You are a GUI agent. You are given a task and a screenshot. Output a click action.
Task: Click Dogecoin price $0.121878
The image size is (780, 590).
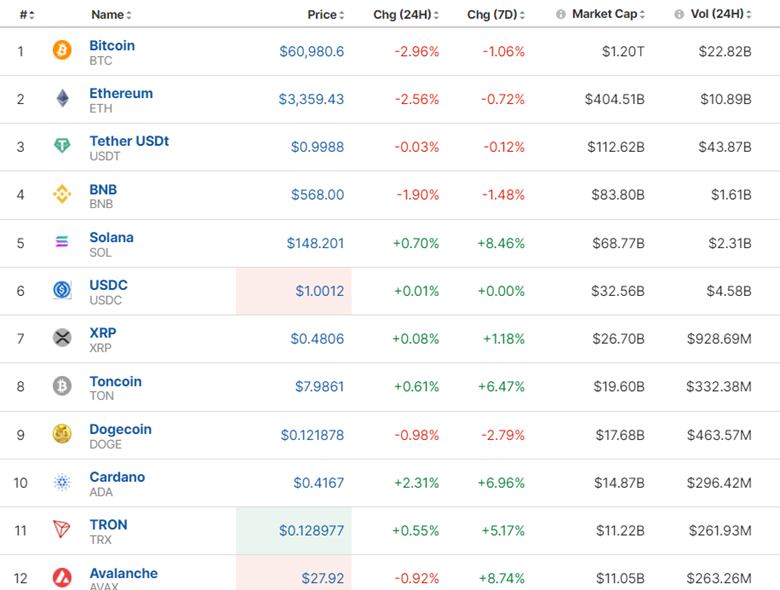click(x=312, y=435)
